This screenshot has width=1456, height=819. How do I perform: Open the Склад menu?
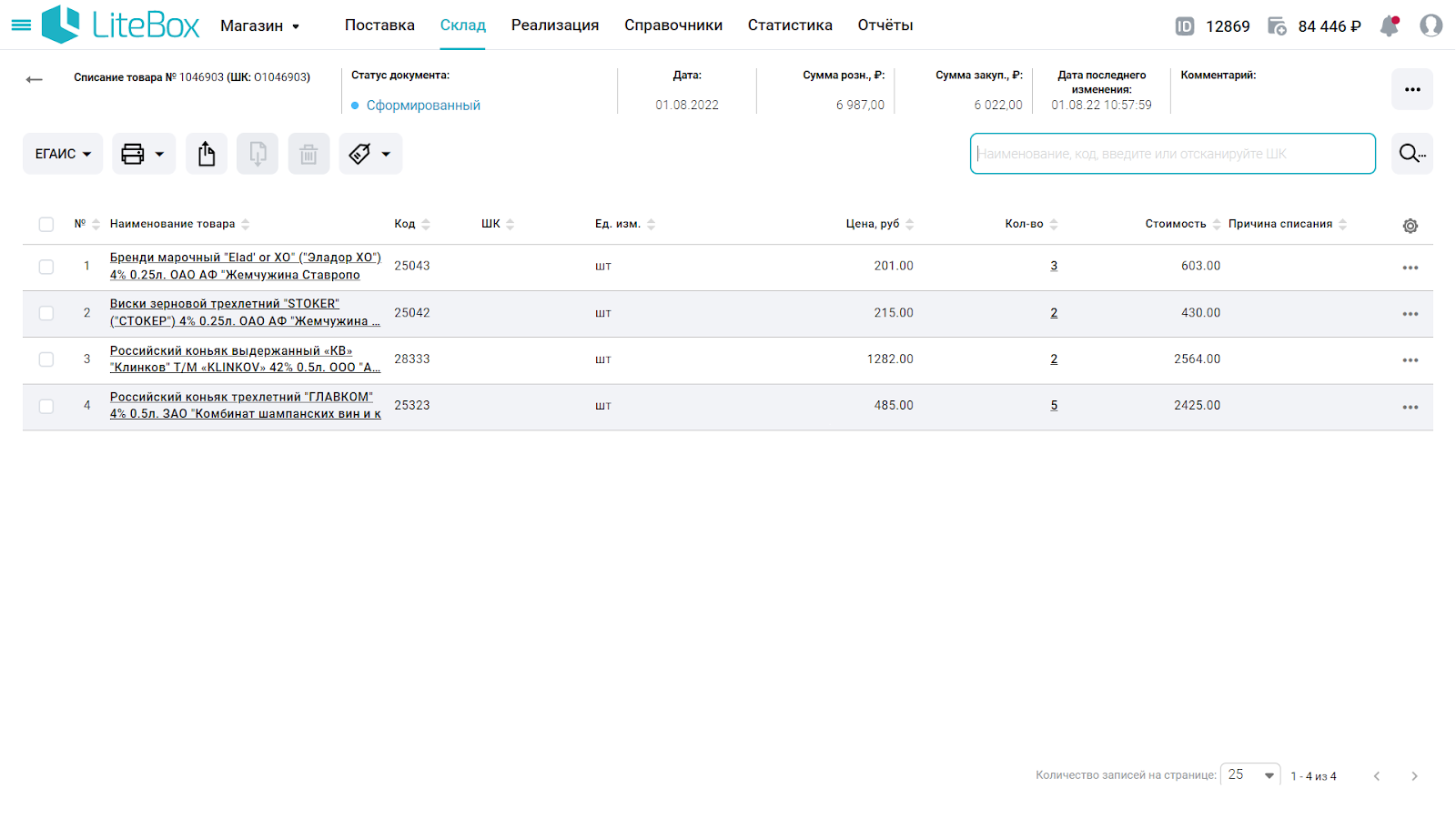tap(463, 25)
